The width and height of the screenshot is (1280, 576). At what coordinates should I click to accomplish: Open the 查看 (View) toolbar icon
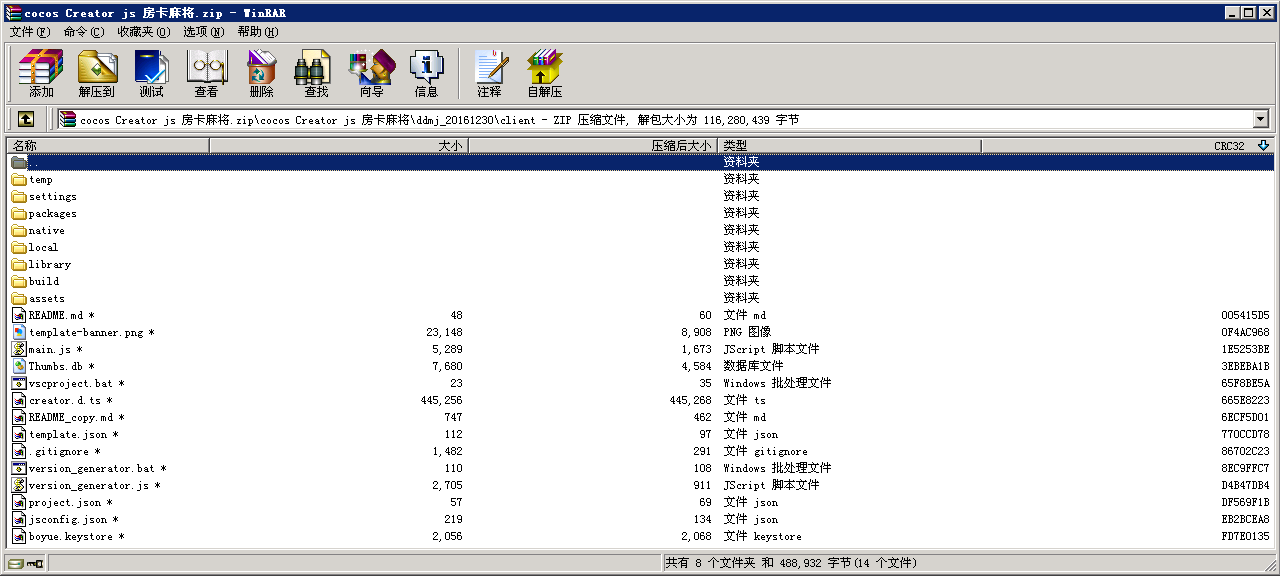(206, 73)
